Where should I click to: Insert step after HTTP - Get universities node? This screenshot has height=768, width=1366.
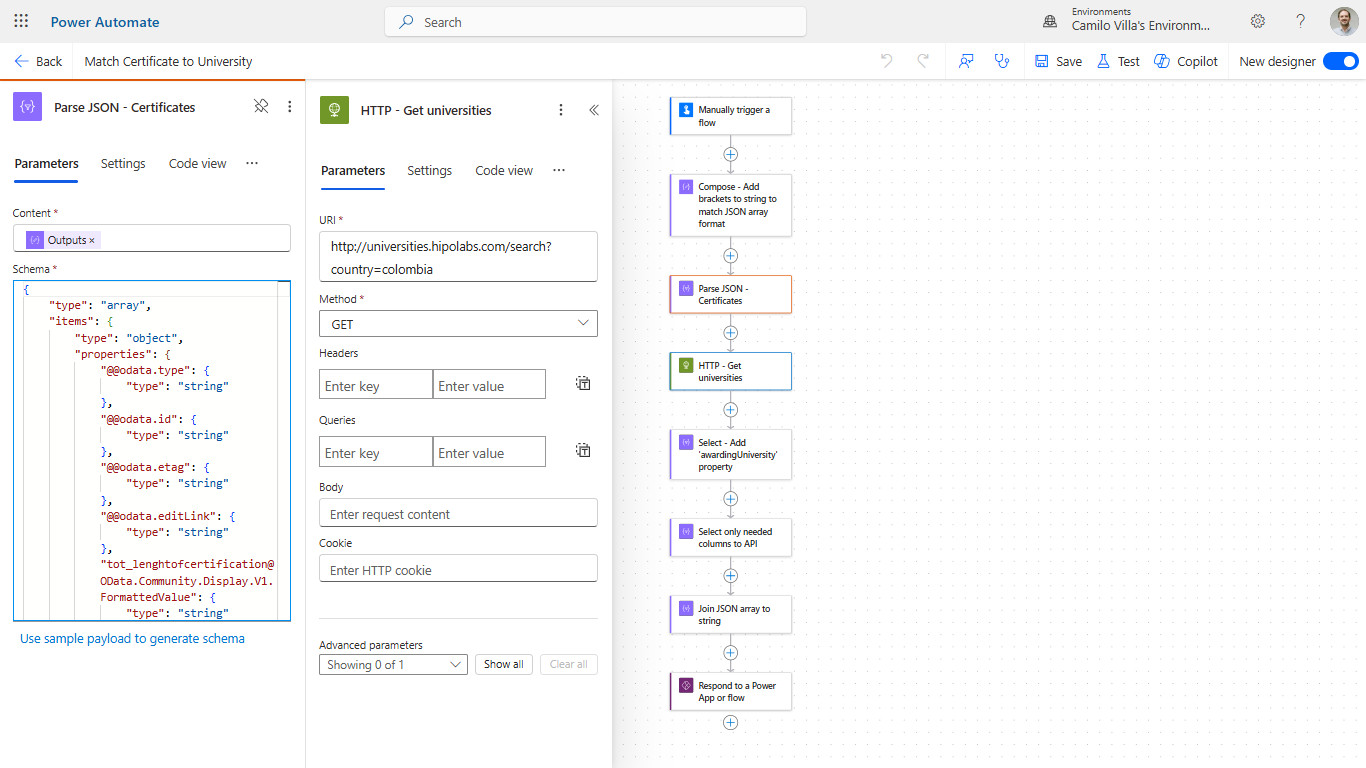(730, 410)
